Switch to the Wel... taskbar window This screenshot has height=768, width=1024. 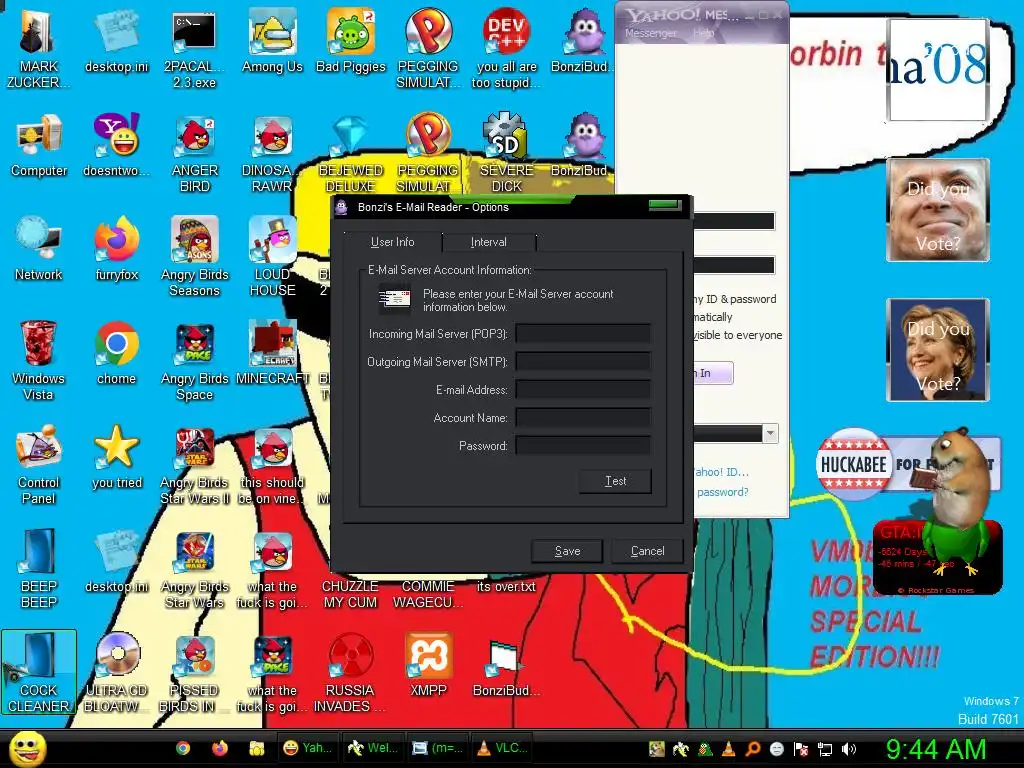tap(372, 748)
